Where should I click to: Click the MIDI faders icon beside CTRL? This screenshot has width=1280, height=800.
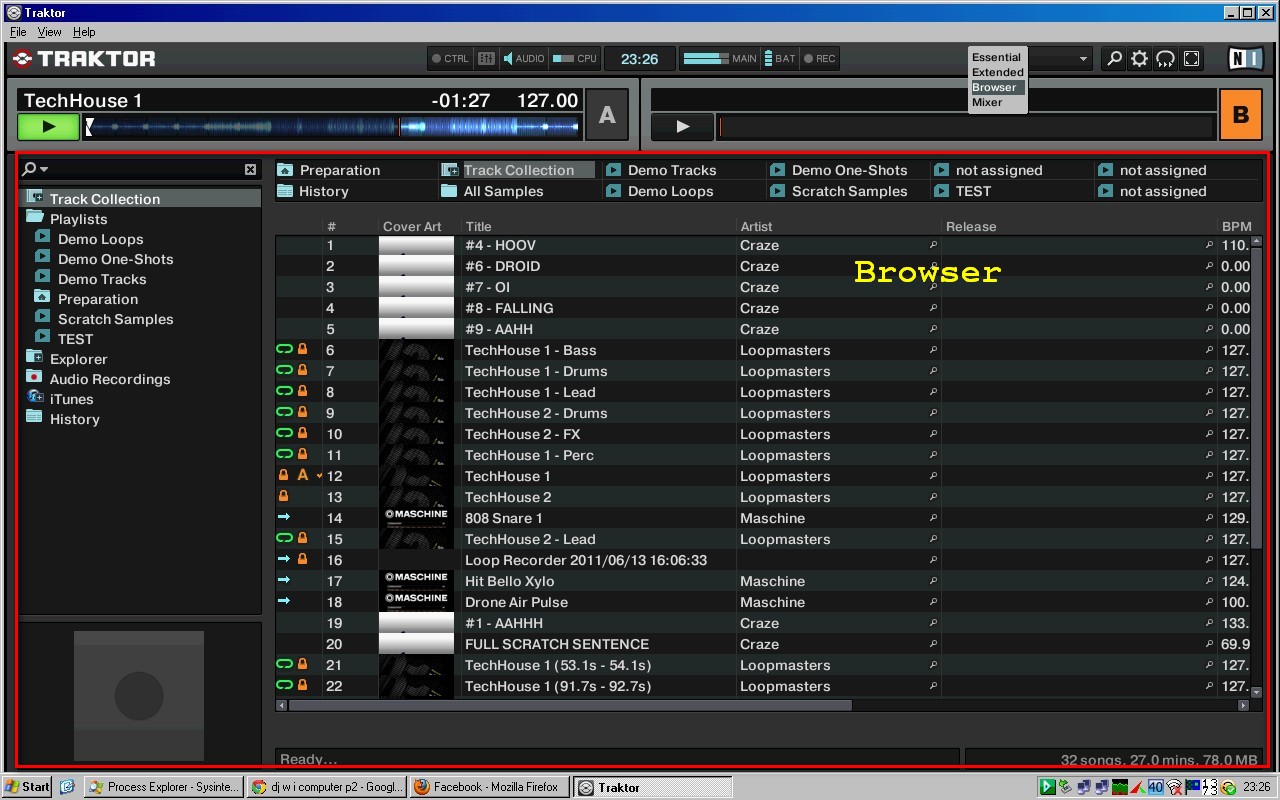486,59
